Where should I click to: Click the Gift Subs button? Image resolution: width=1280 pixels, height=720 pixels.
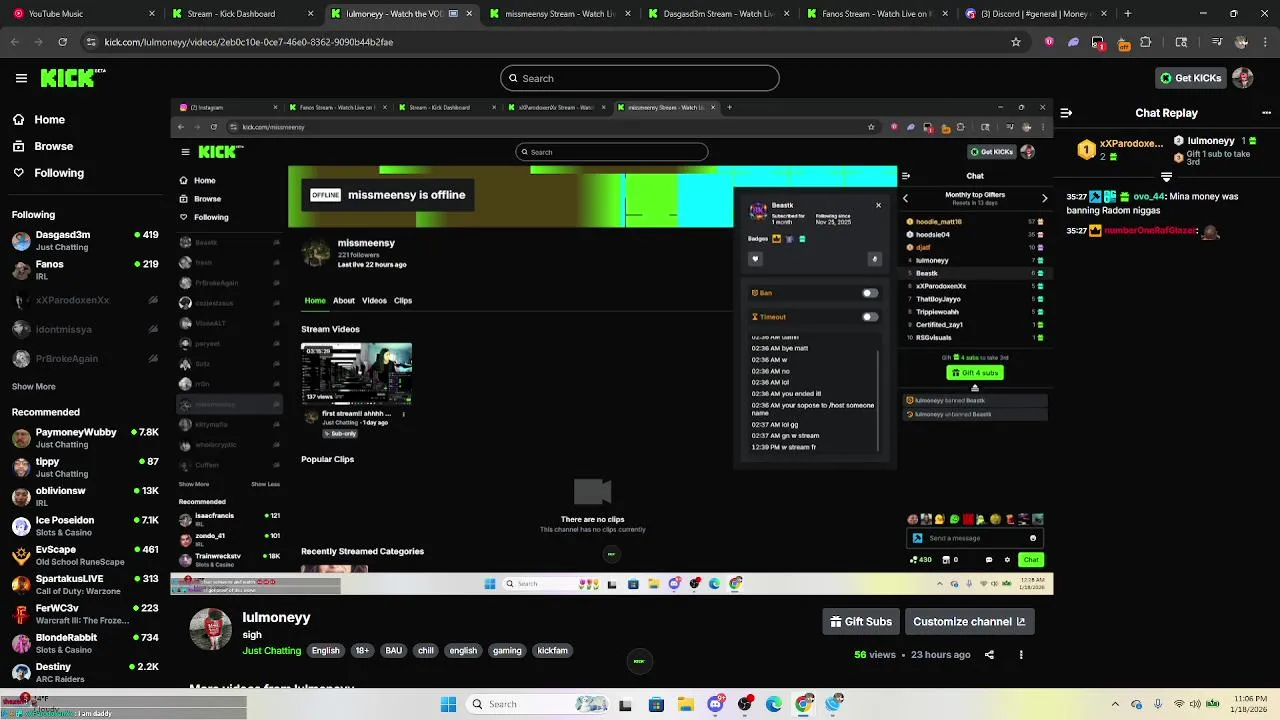pyautogui.click(x=861, y=622)
